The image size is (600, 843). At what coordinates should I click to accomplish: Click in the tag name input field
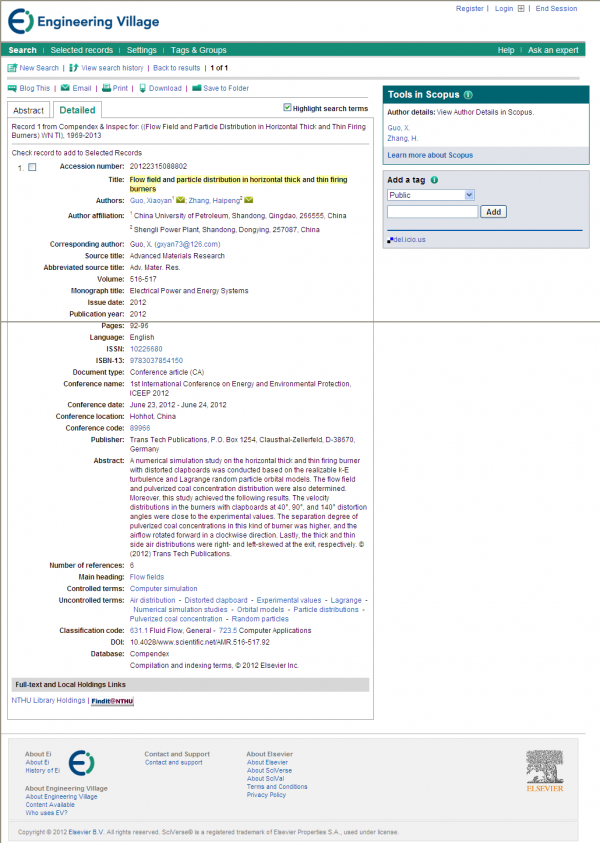tap(432, 212)
